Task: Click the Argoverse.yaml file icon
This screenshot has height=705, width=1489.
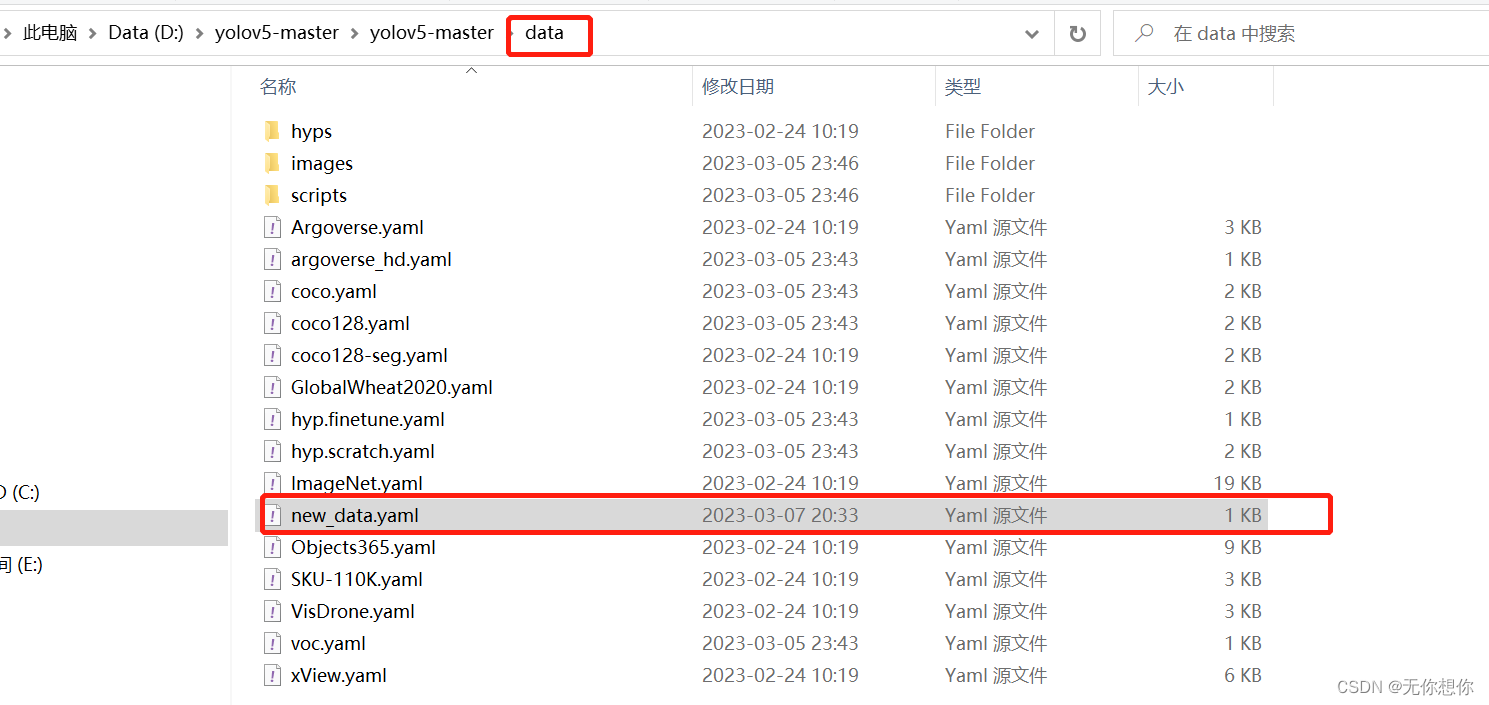Action: [x=272, y=227]
